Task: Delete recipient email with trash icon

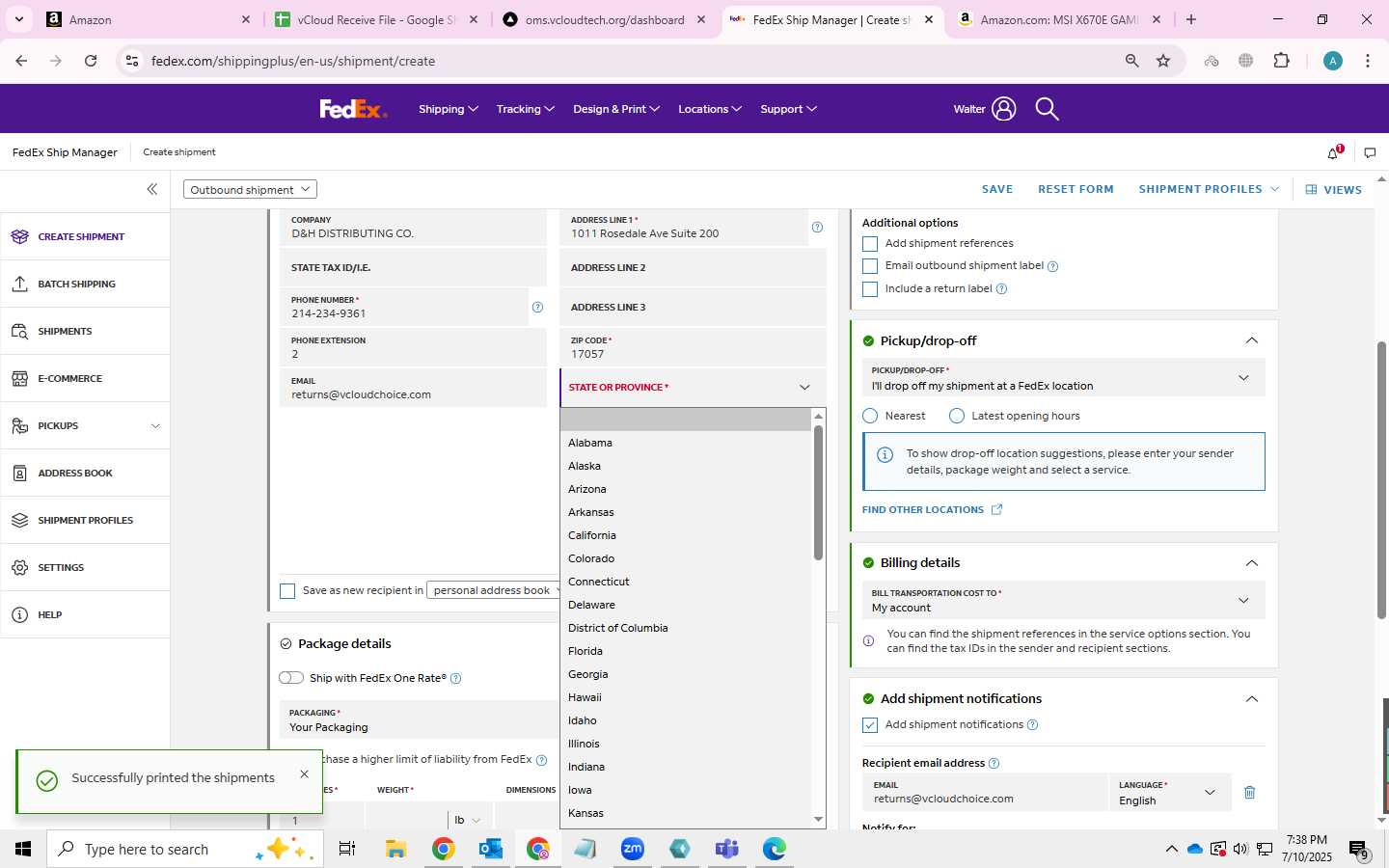Action: 1249,792
